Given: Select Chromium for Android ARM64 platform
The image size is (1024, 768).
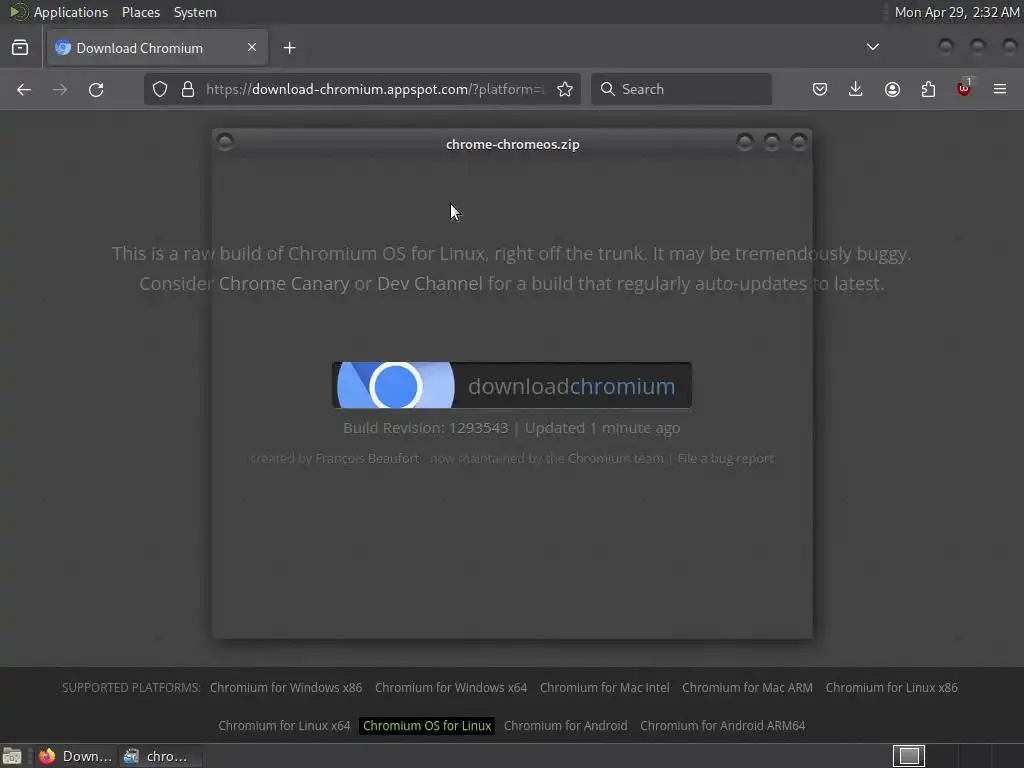Looking at the screenshot, I should point(723,726).
